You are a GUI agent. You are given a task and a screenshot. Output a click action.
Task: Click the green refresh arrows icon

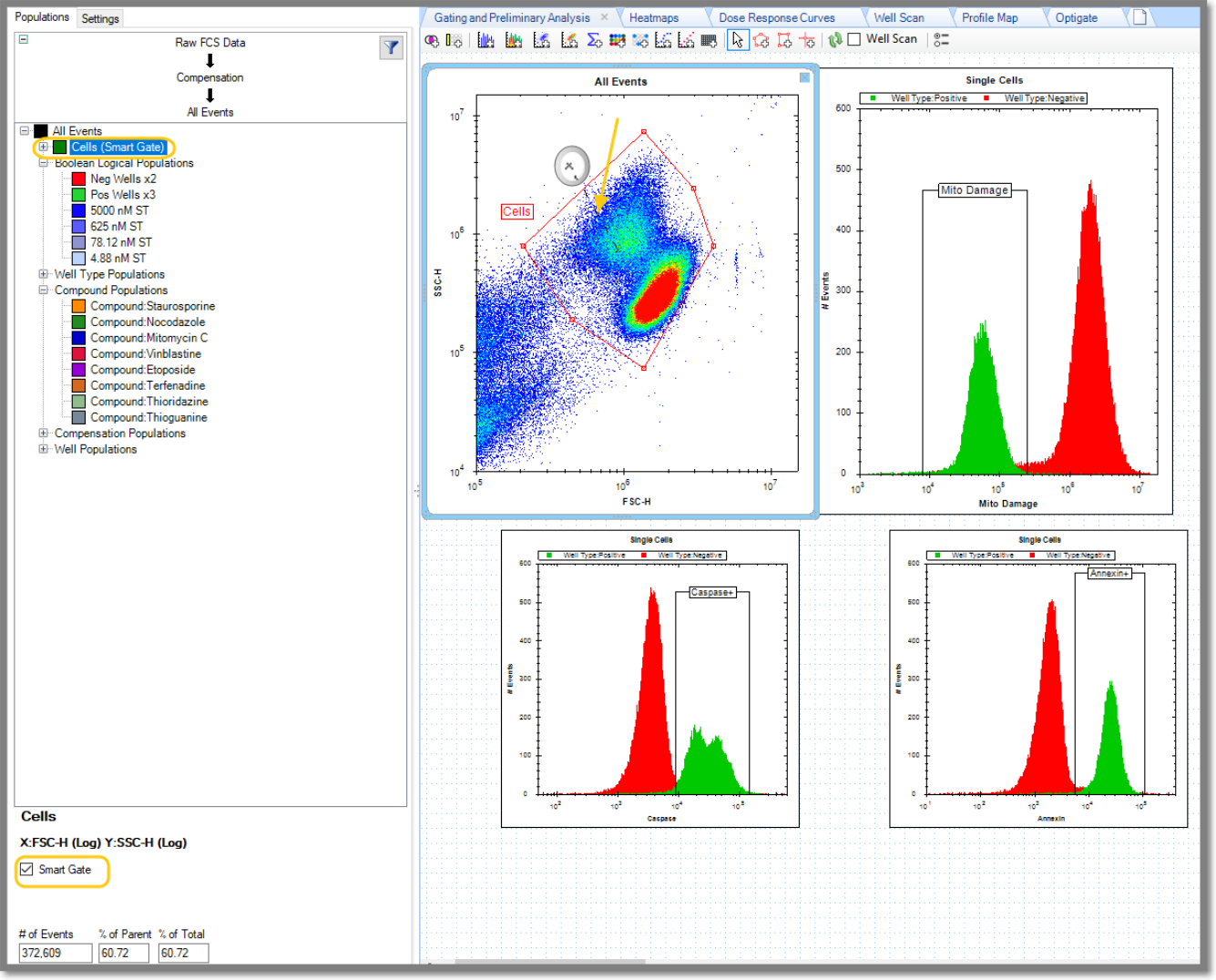pyautogui.click(x=834, y=40)
